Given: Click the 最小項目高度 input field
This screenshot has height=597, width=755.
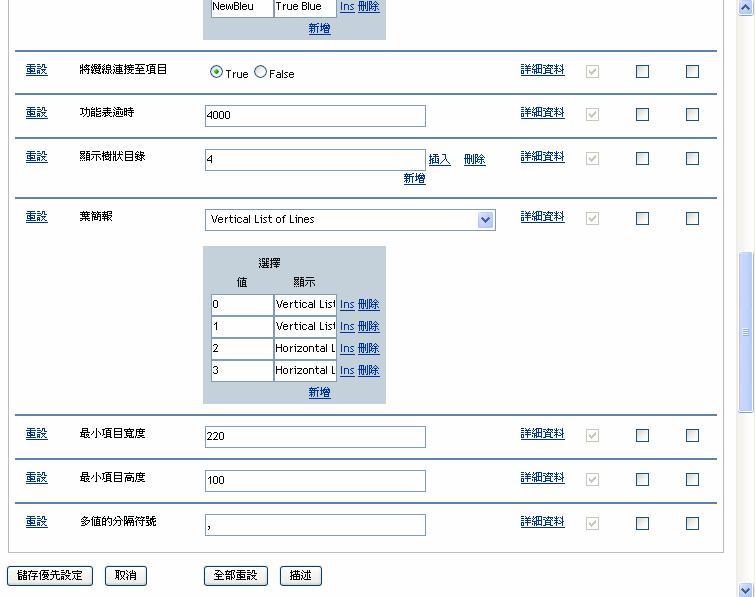Looking at the screenshot, I should [315, 481].
